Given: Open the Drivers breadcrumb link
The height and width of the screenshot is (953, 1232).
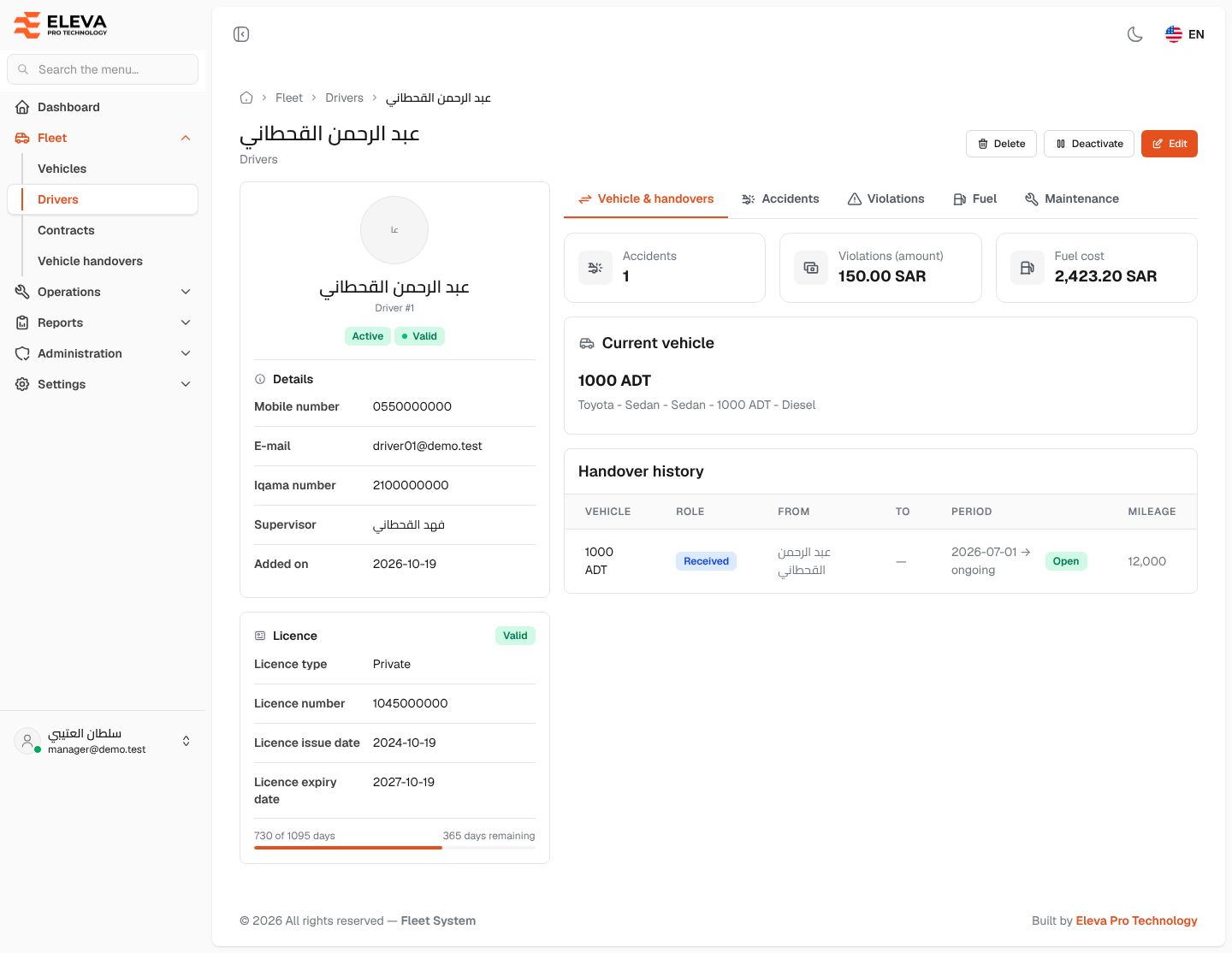Looking at the screenshot, I should click(344, 98).
